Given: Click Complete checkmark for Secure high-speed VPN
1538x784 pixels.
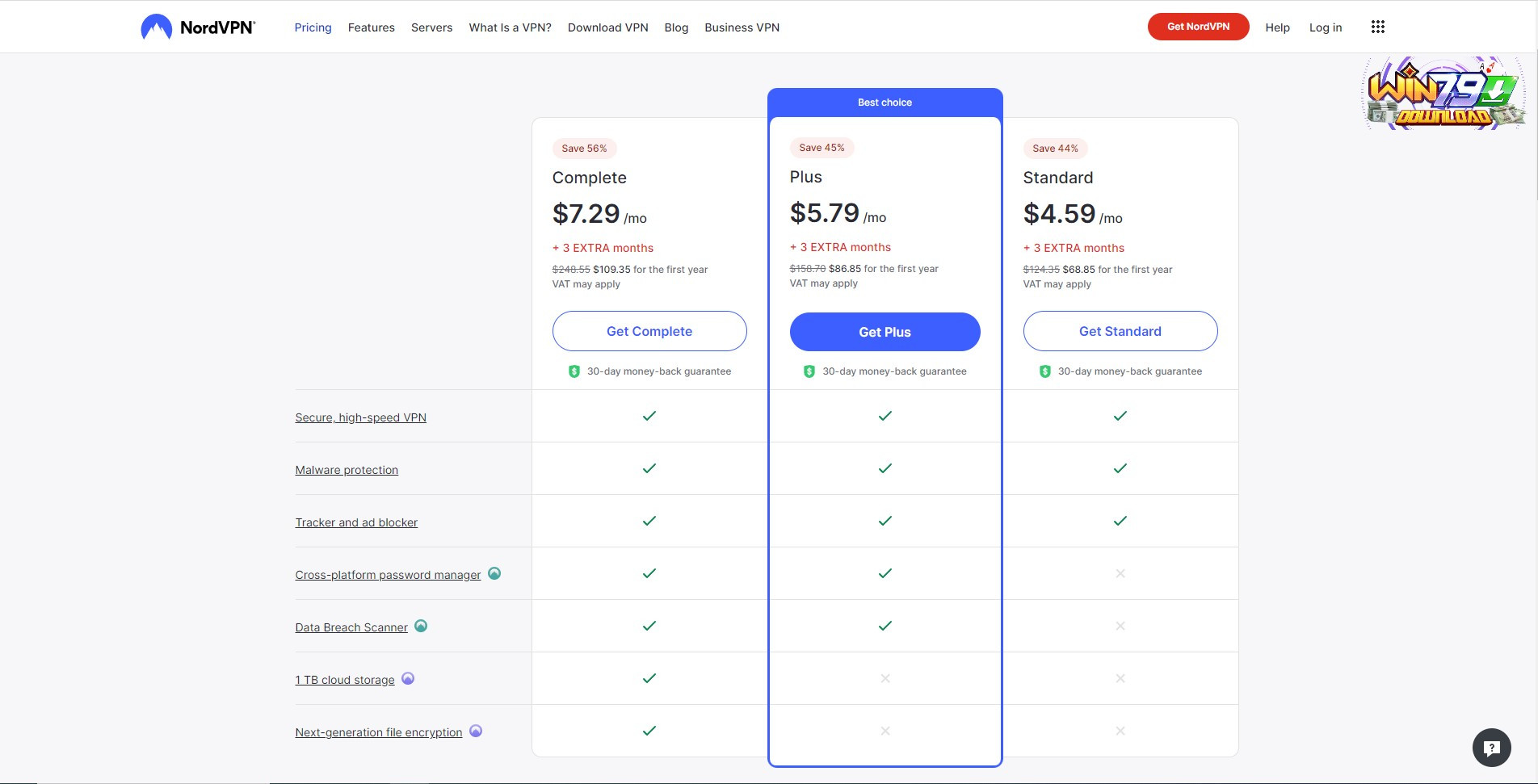Looking at the screenshot, I should 649,416.
